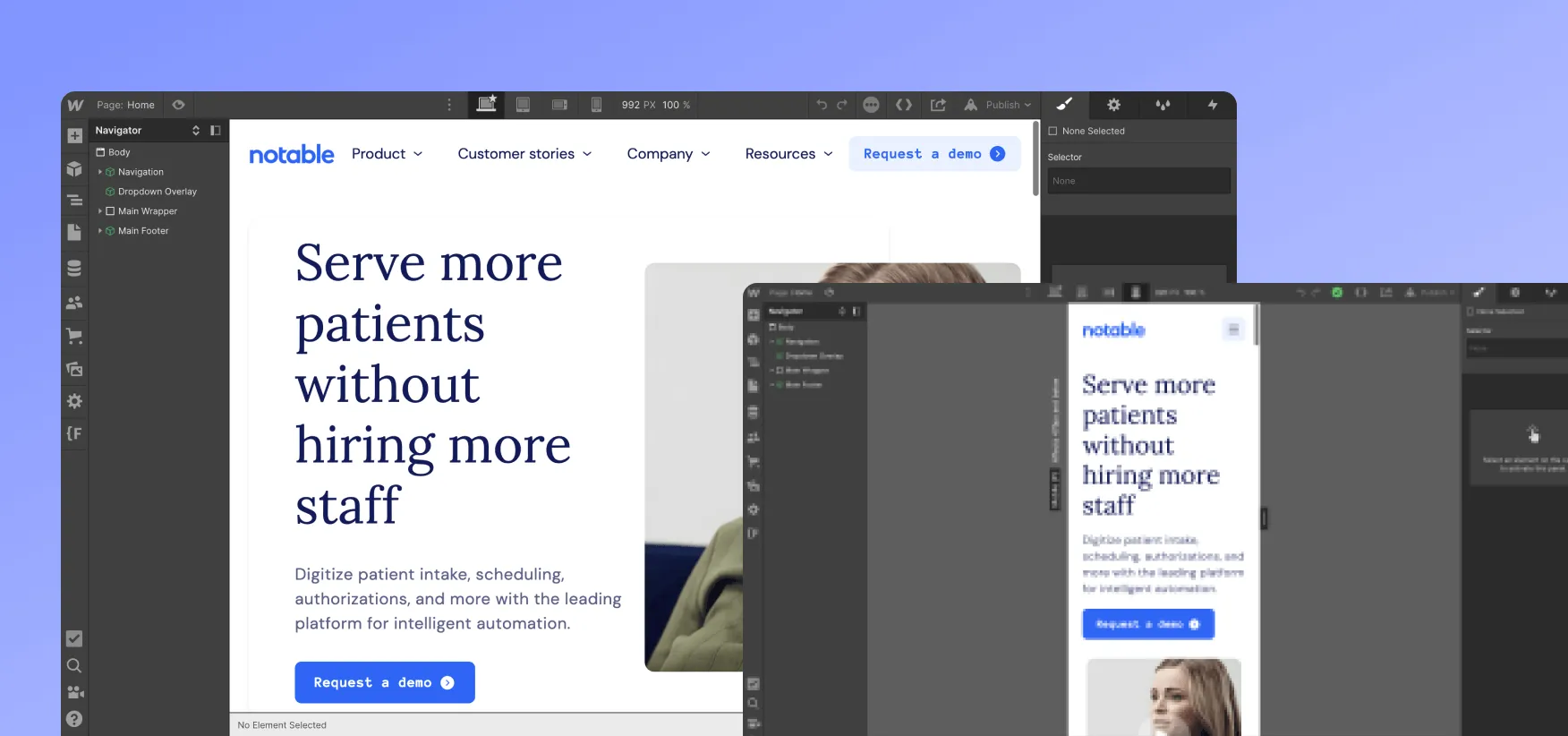Open canvas settings three-dot menu

point(449,105)
